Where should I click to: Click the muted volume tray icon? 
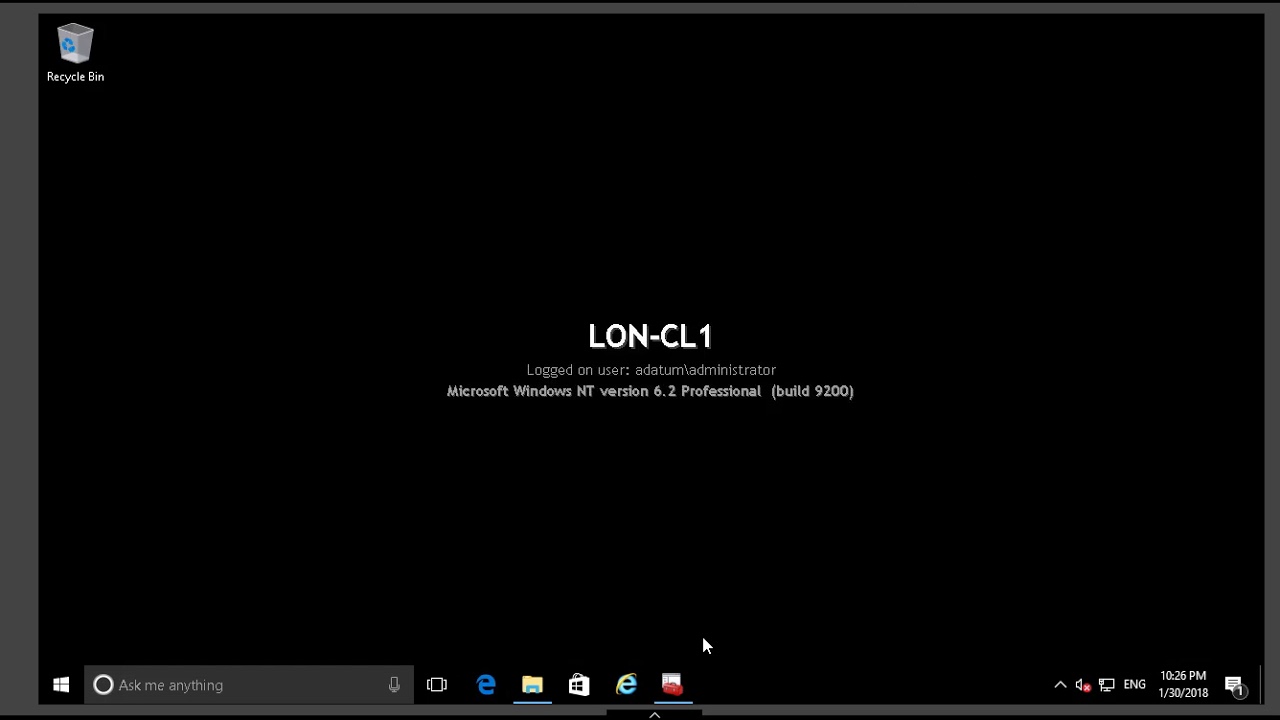point(1083,685)
